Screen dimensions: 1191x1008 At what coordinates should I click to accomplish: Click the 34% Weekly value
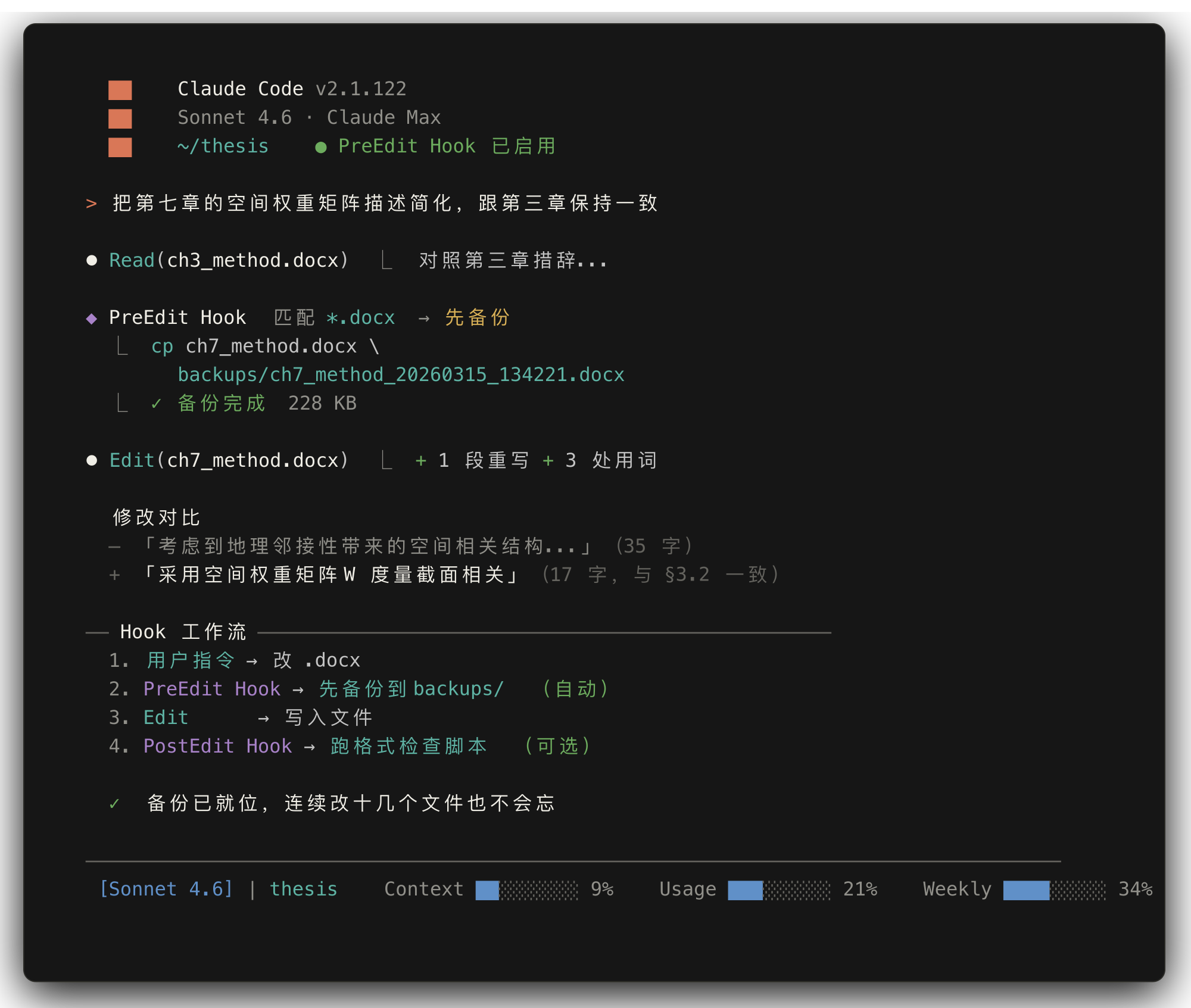(1135, 889)
